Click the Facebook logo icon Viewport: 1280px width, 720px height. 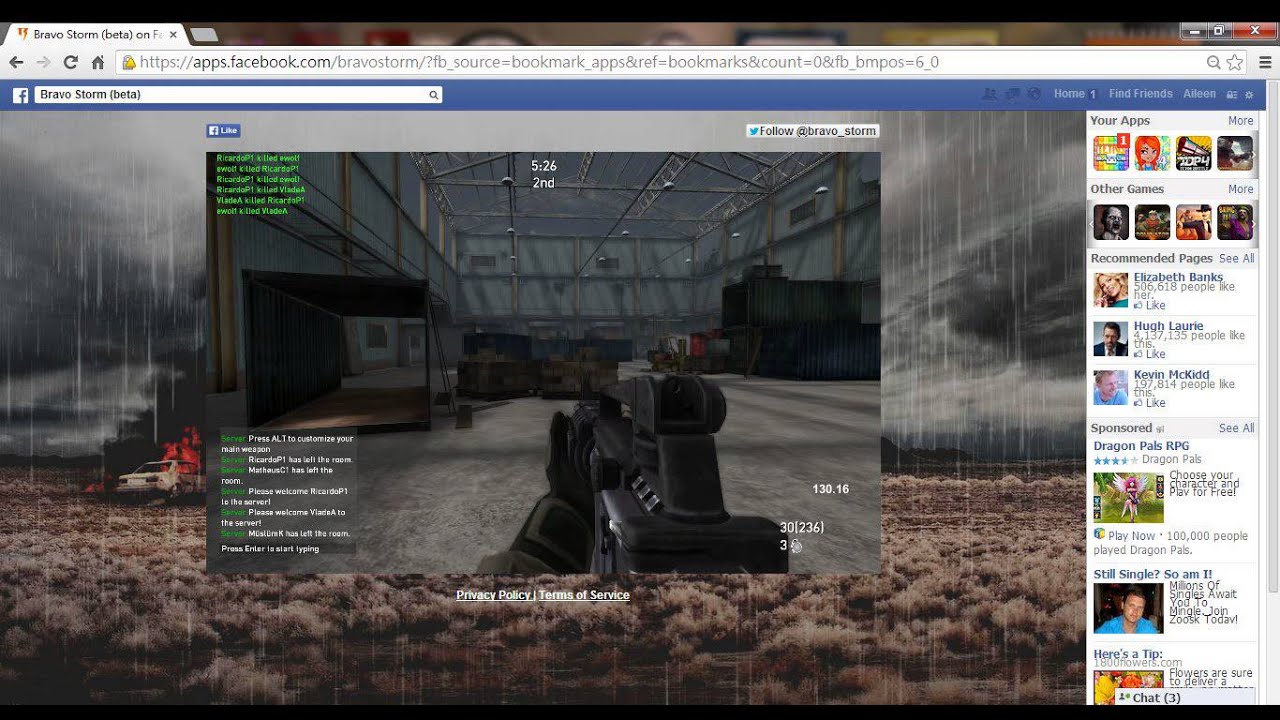point(20,95)
